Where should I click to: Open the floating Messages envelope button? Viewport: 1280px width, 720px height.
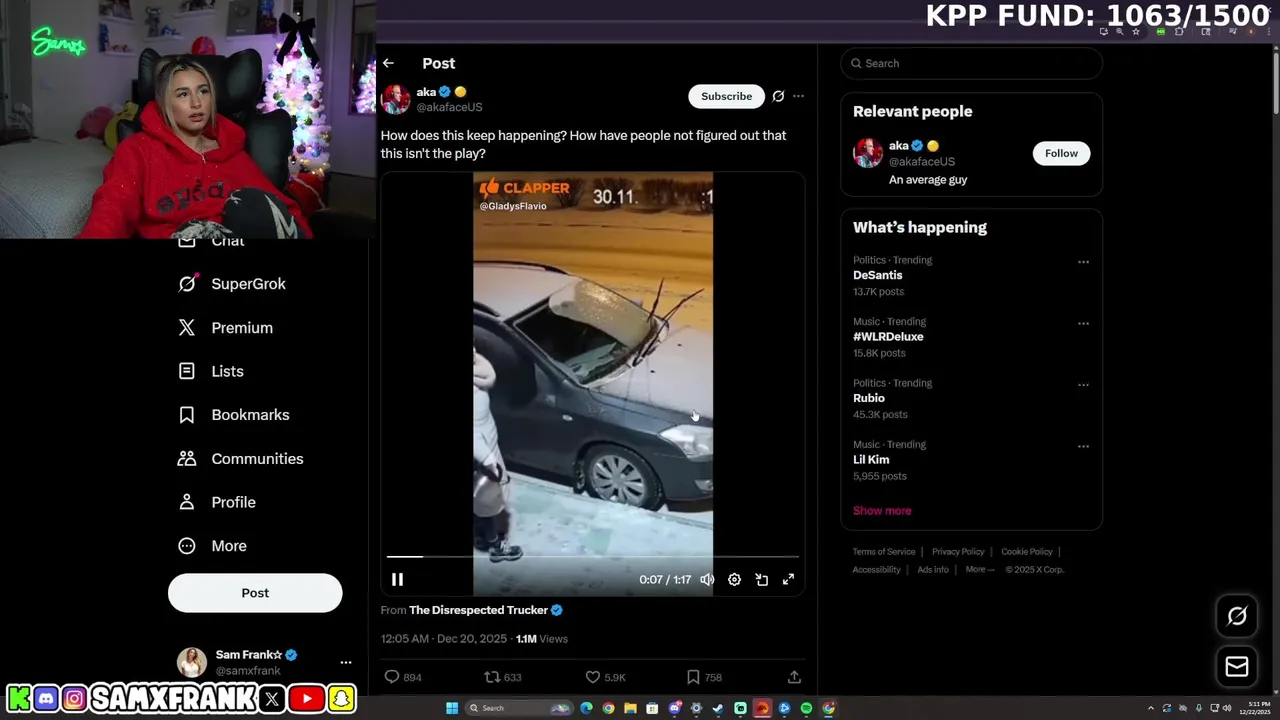tap(1237, 667)
